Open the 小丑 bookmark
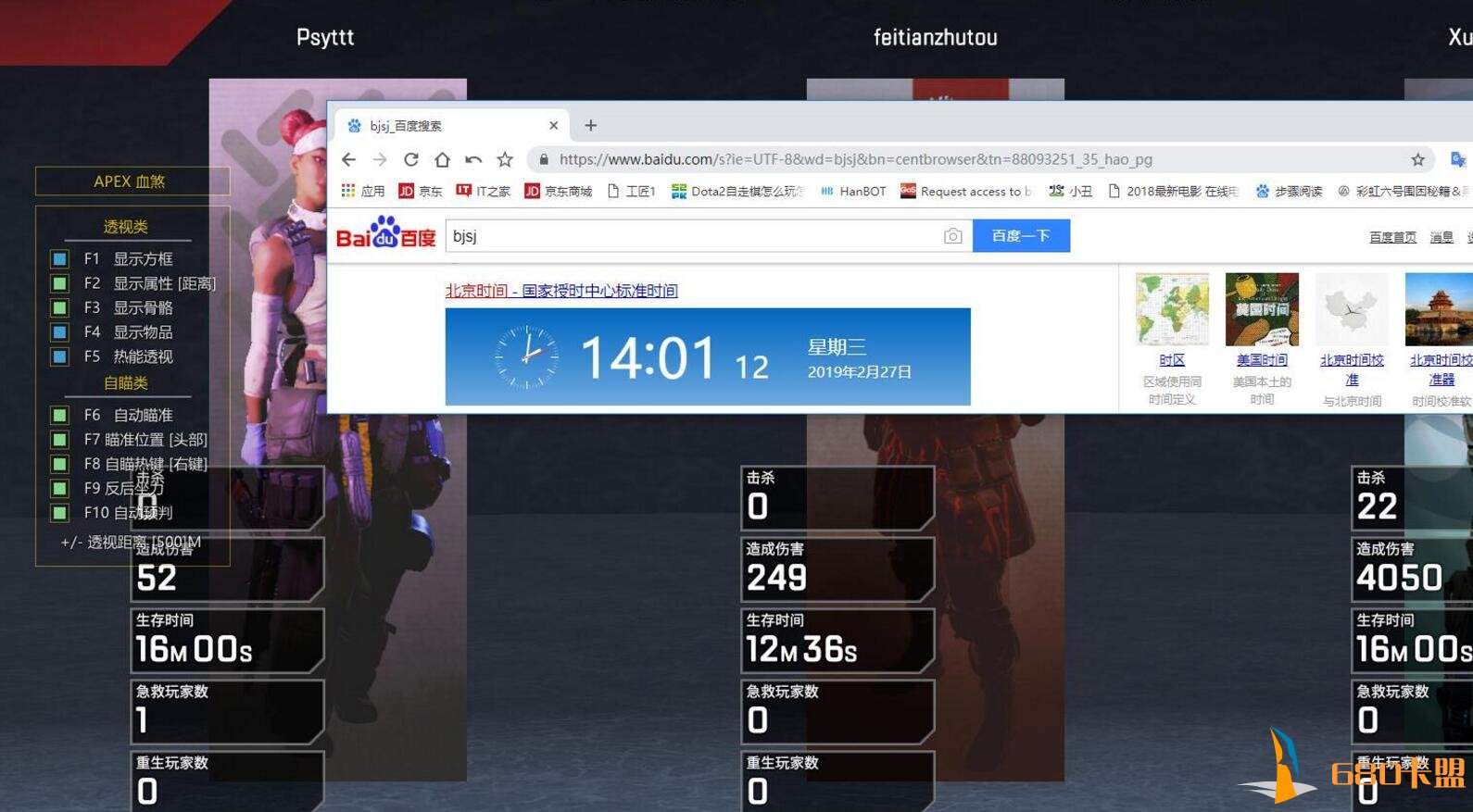This screenshot has height=812, width=1473. click(1070, 191)
